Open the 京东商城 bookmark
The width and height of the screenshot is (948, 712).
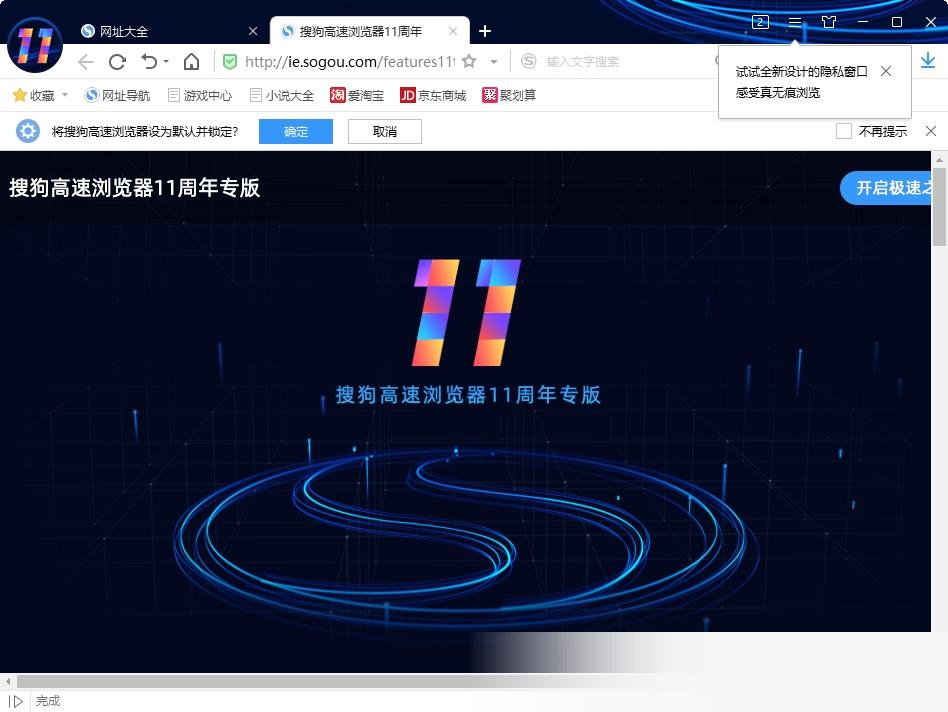coord(433,95)
